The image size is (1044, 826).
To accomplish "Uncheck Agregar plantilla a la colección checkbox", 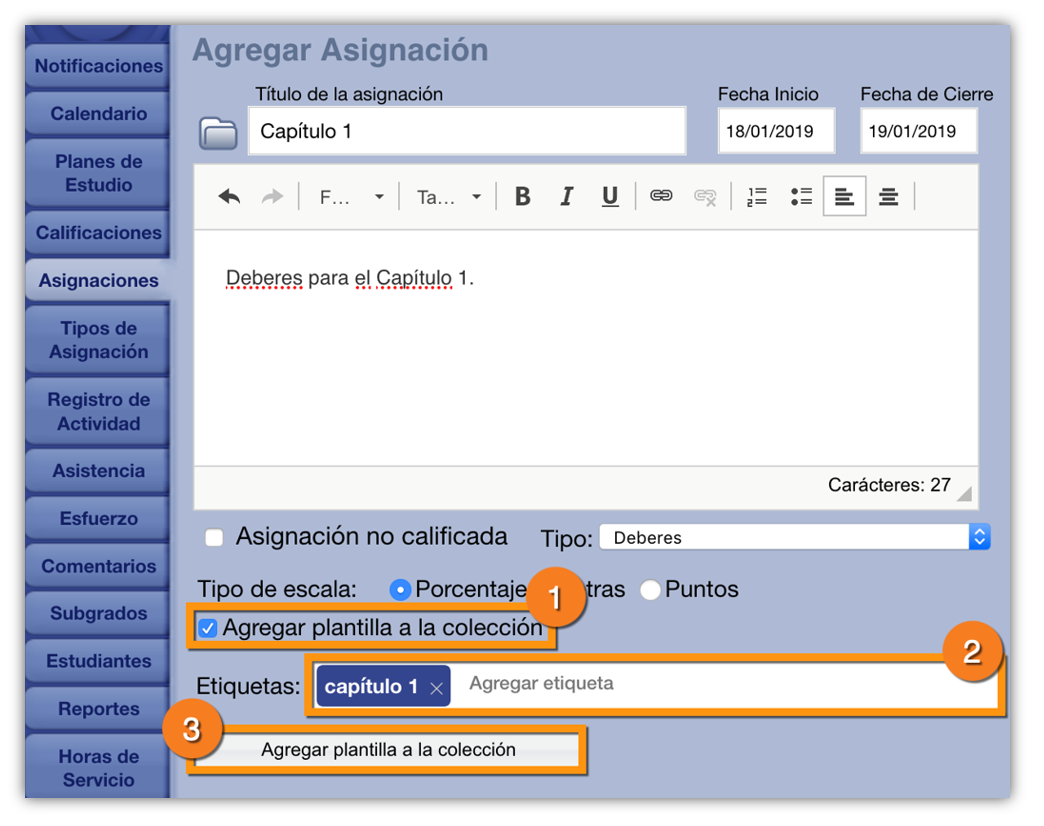I will coord(207,629).
